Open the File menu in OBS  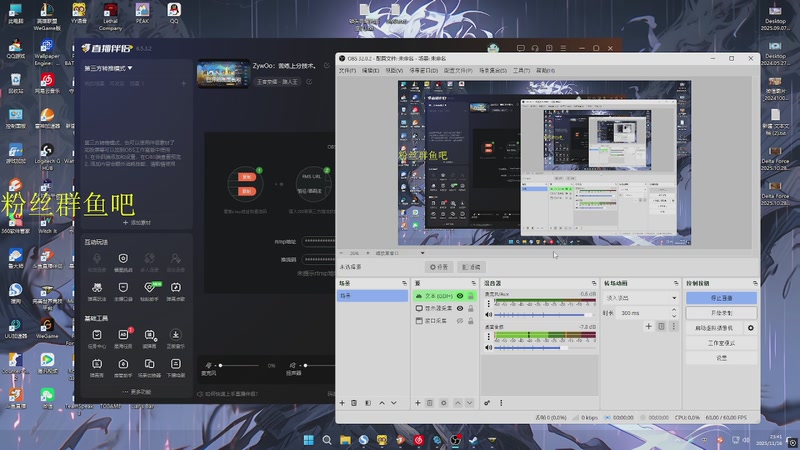tap(347, 70)
